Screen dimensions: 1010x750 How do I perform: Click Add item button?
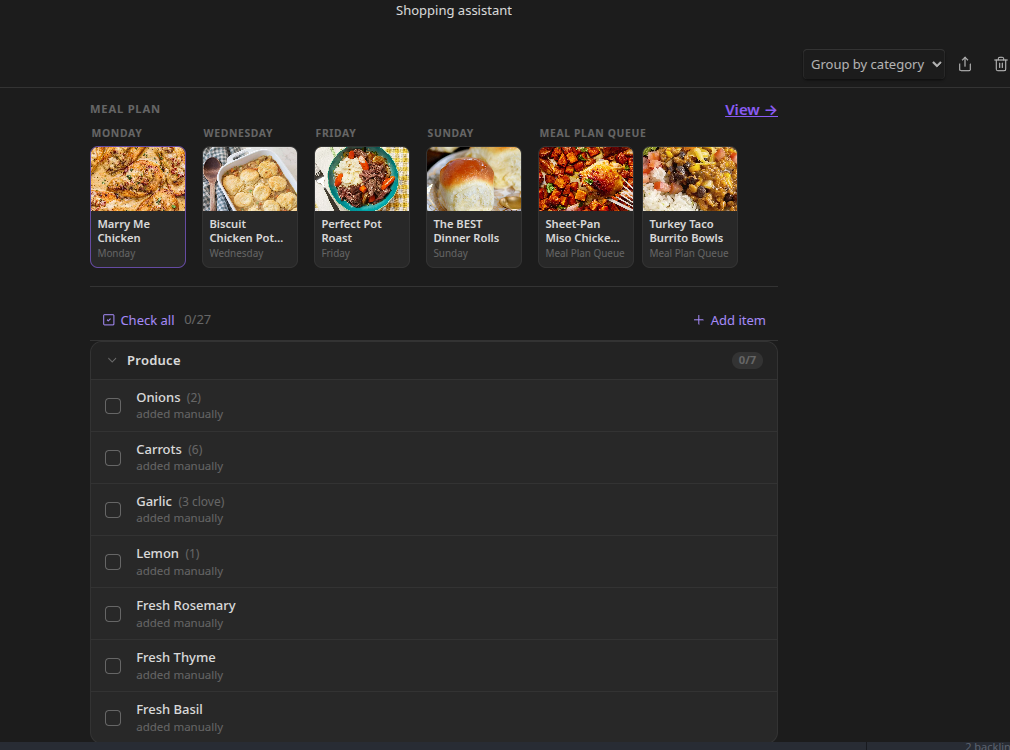point(729,320)
